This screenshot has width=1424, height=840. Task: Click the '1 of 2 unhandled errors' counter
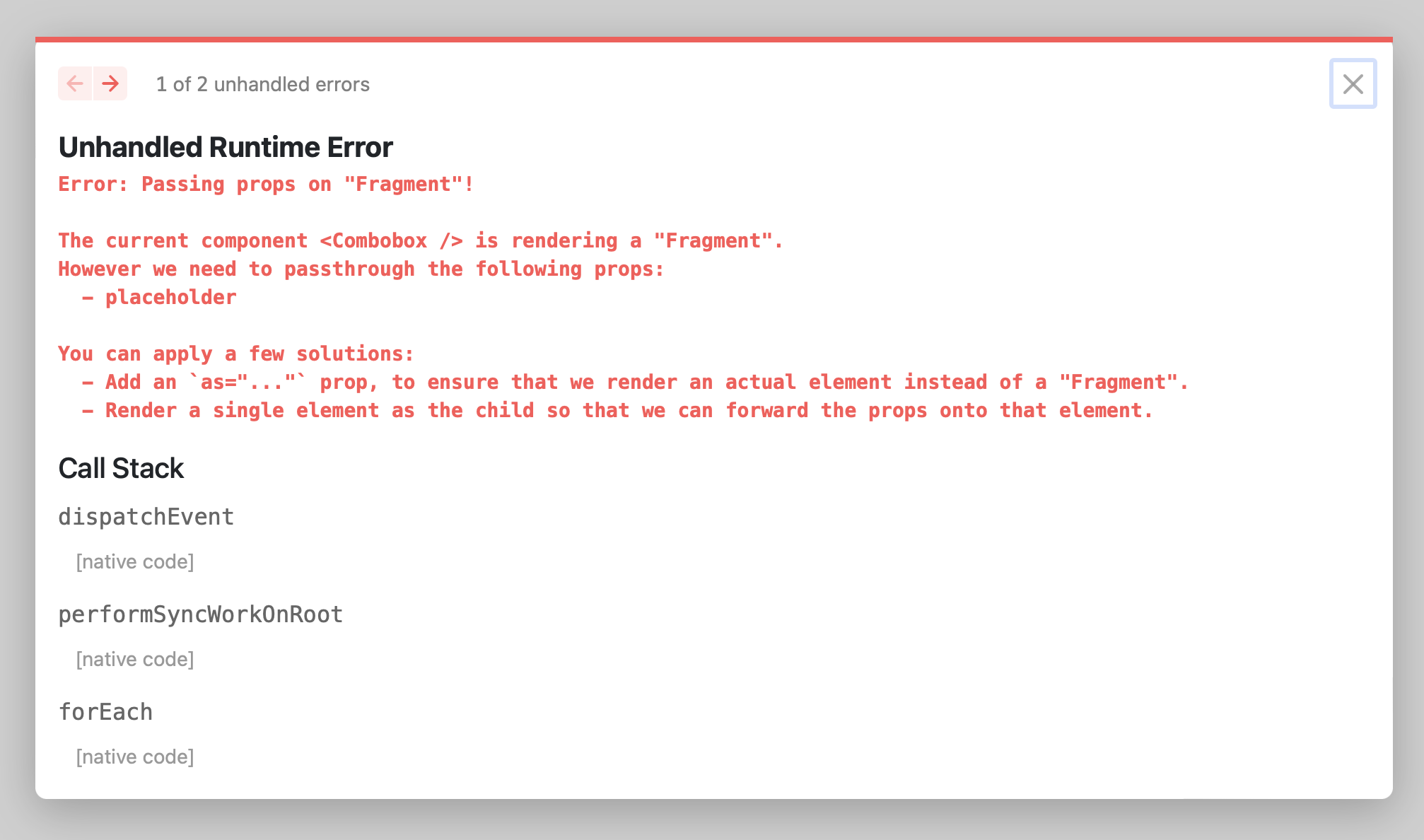(262, 84)
